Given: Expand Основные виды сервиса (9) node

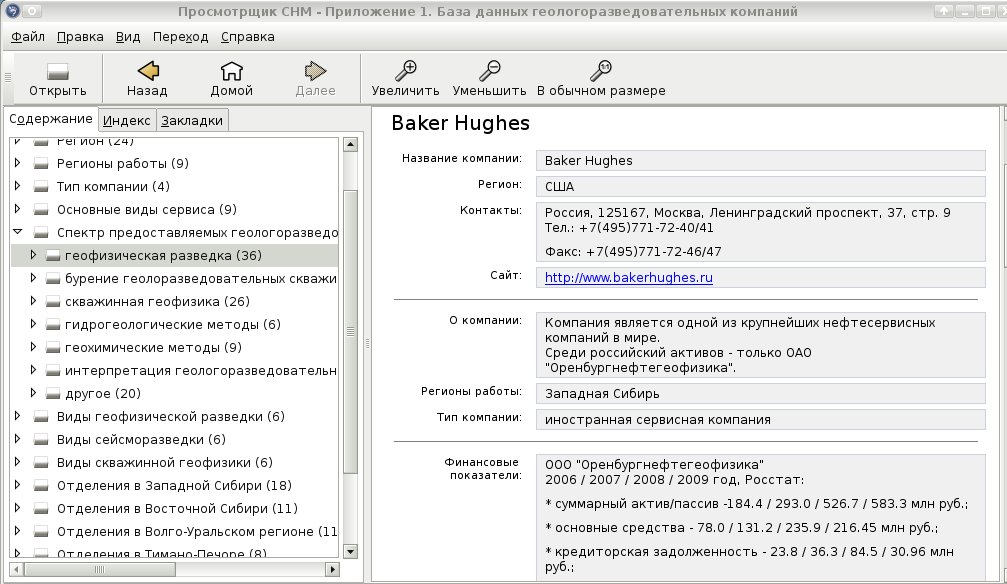Looking at the screenshot, I should coord(17,209).
